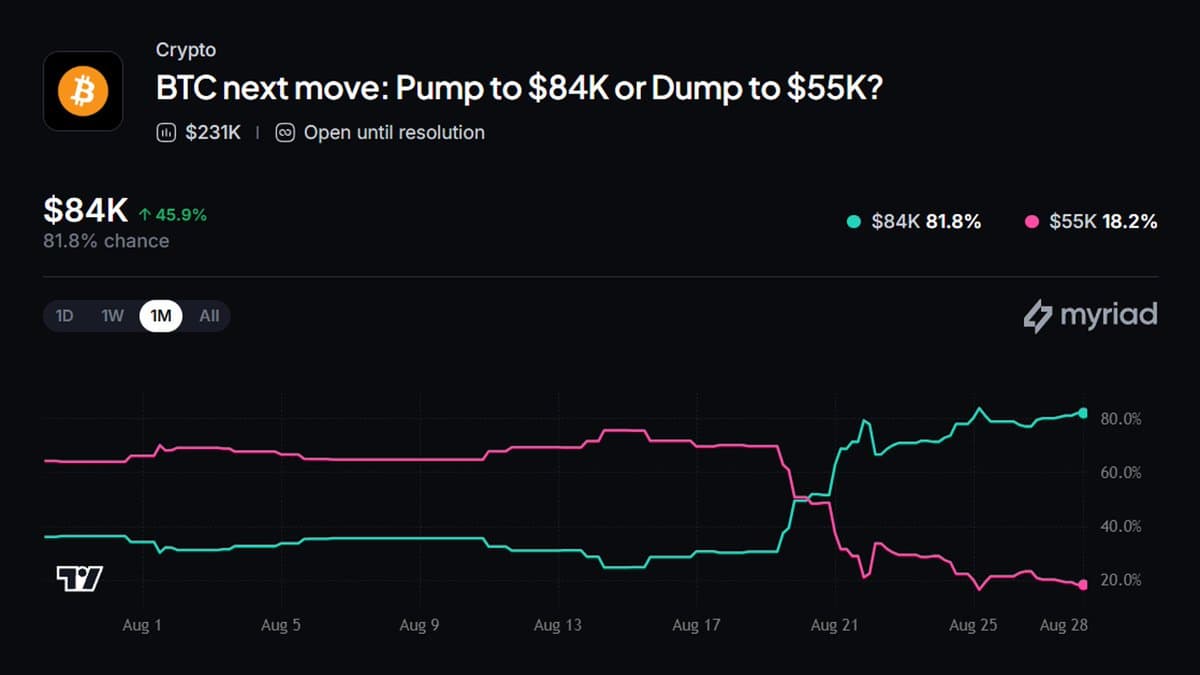Click the market title about BTC next move
This screenshot has width=1200, height=675.
coord(520,88)
